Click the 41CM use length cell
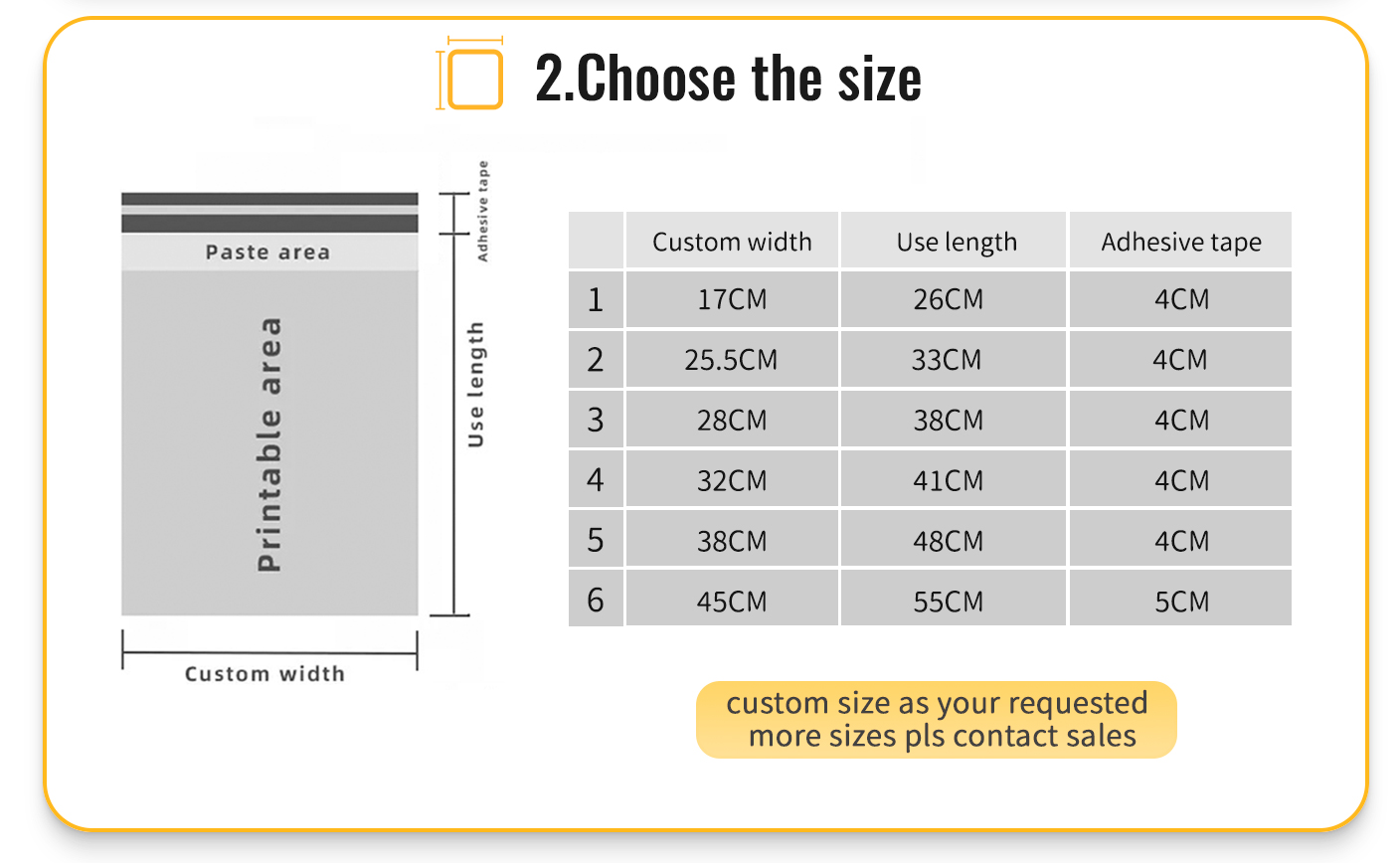 pos(948,480)
